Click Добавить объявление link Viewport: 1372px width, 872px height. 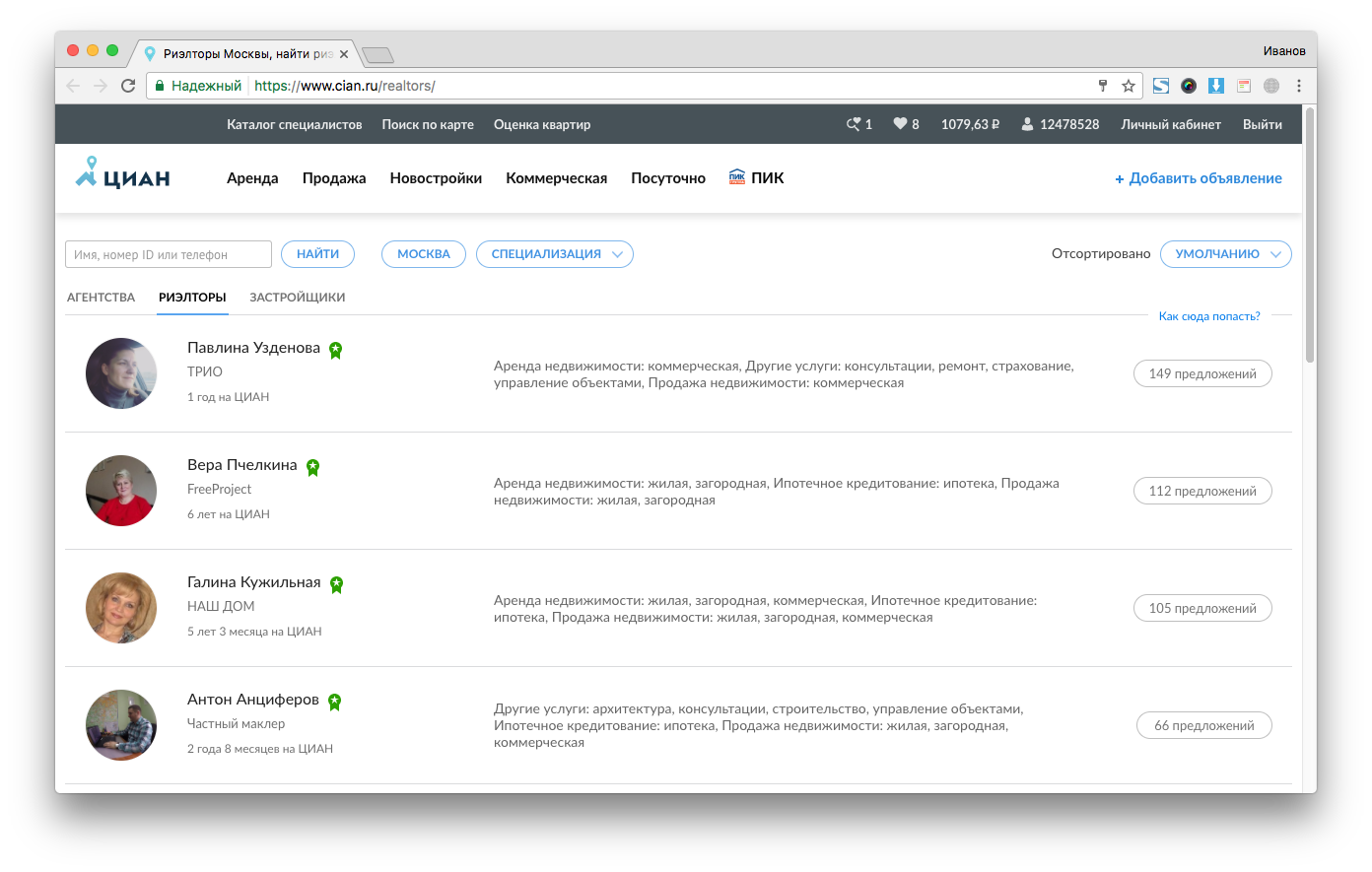[x=1199, y=178]
